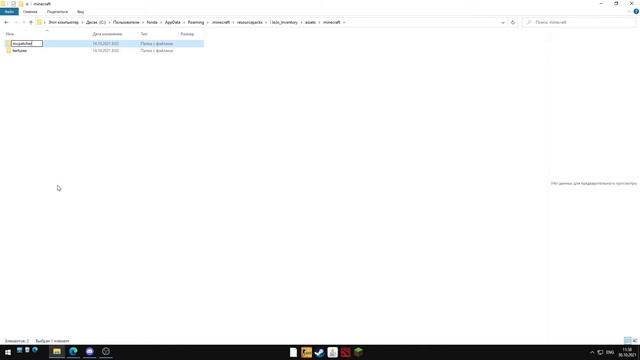Screen dimensions: 640x360
Task: Navigate to resourcepacks breadcrumb
Action: [x=250, y=22]
